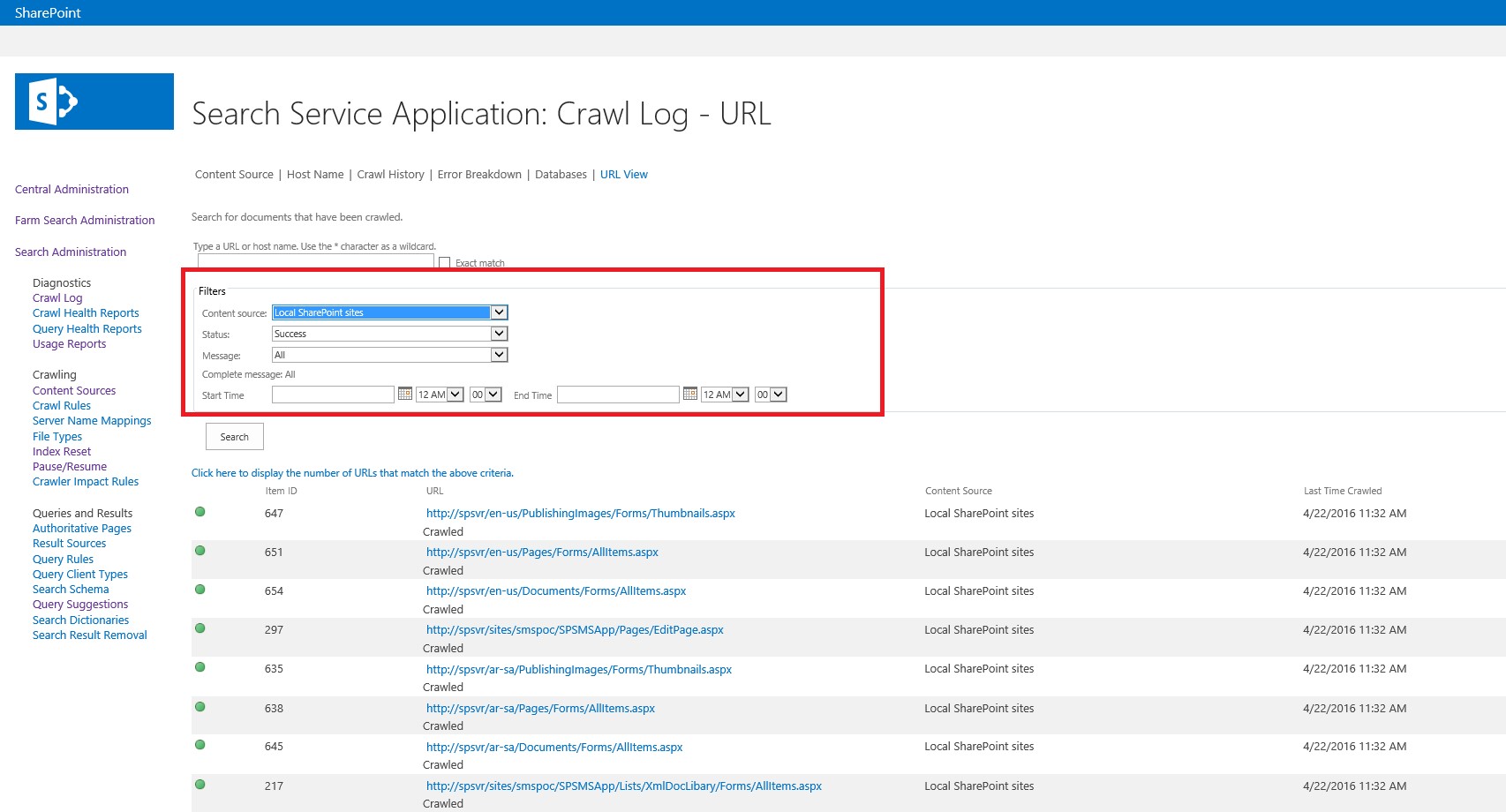Open en-us PublishingImages Thumbnails.aspx URL
This screenshot has width=1506, height=812.
[581, 514]
